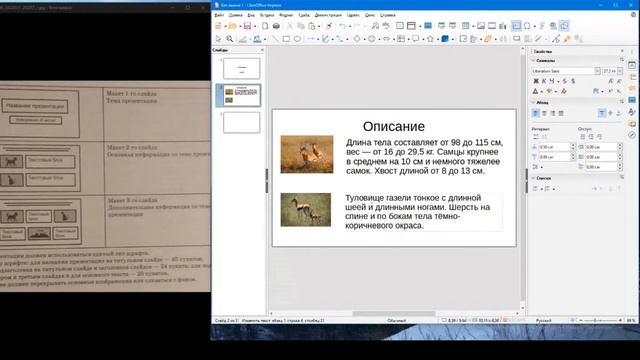
Task: Click the Symbol Shapes smiley icon
Action: [x=371, y=39]
